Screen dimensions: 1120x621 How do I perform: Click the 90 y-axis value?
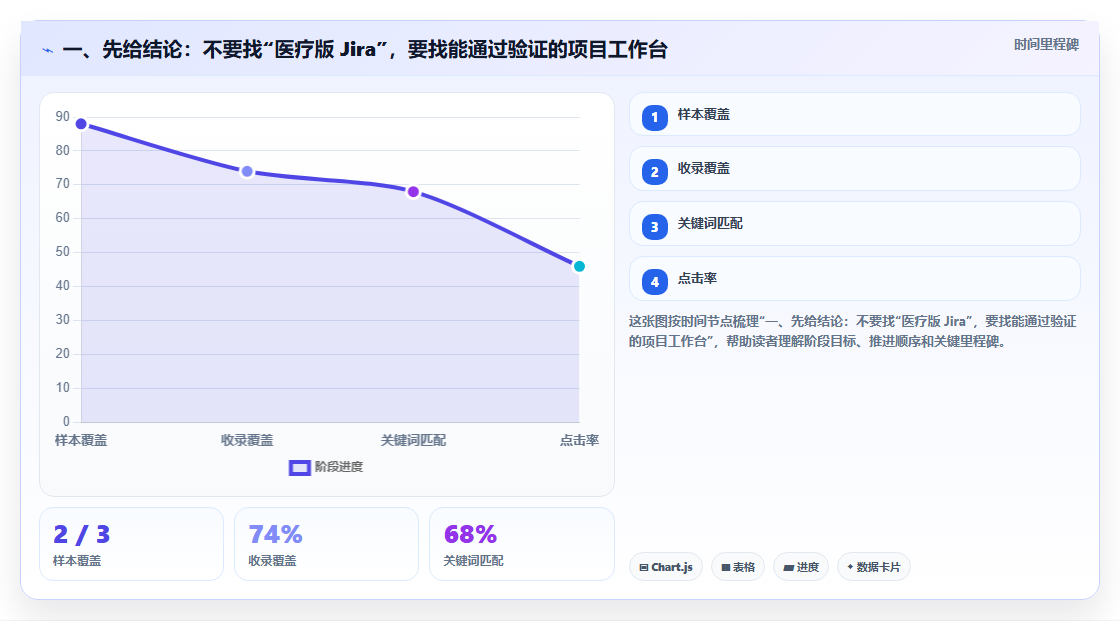click(x=63, y=116)
